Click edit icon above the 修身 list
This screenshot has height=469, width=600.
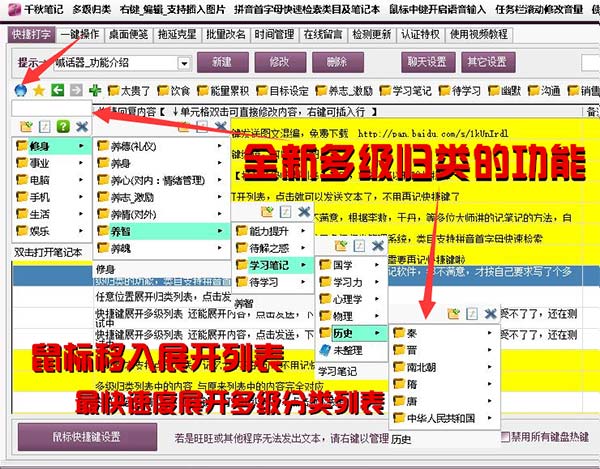pyautogui.click(x=45, y=126)
